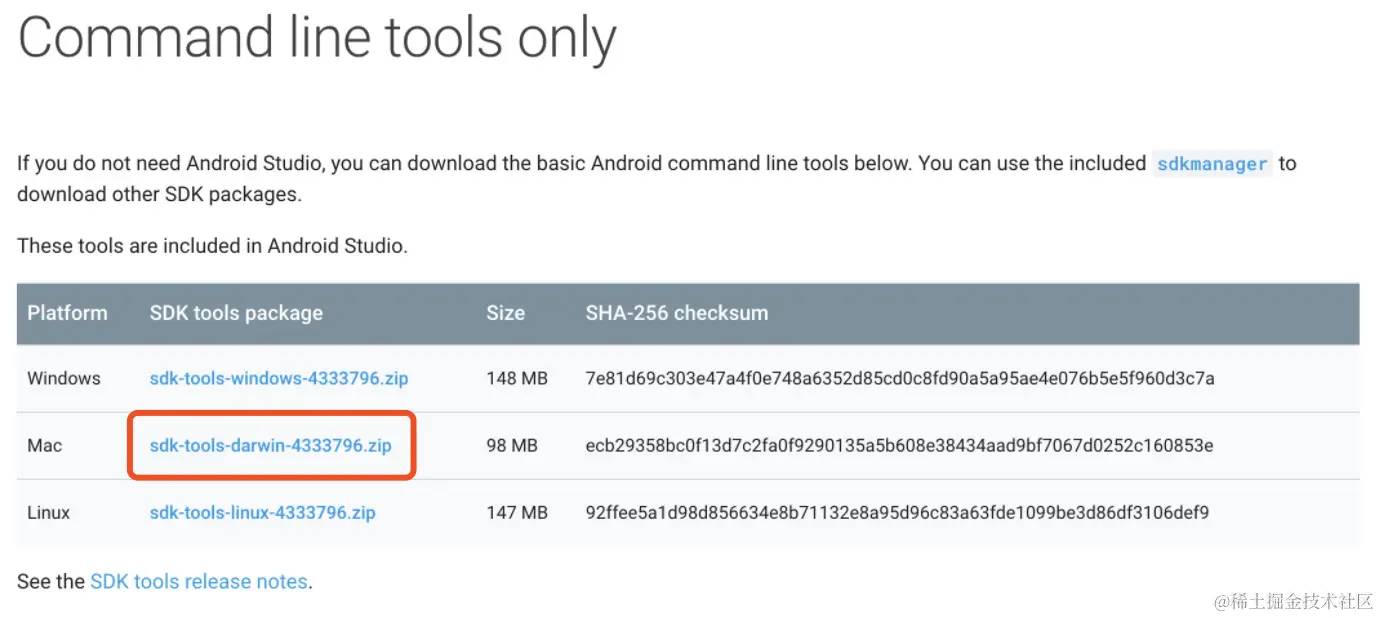Viewport: 1380px width, 618px height.
Task: Click the Windows platform cell
Action: click(x=64, y=378)
